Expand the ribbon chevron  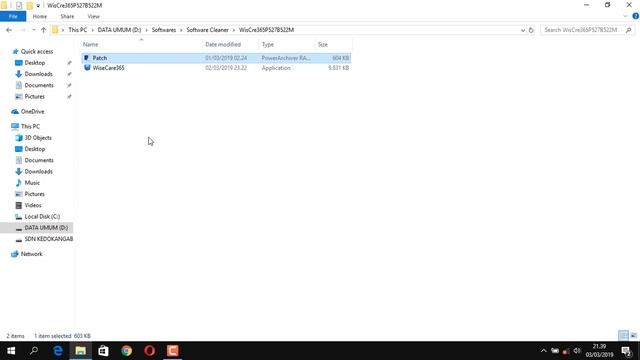click(x=626, y=16)
